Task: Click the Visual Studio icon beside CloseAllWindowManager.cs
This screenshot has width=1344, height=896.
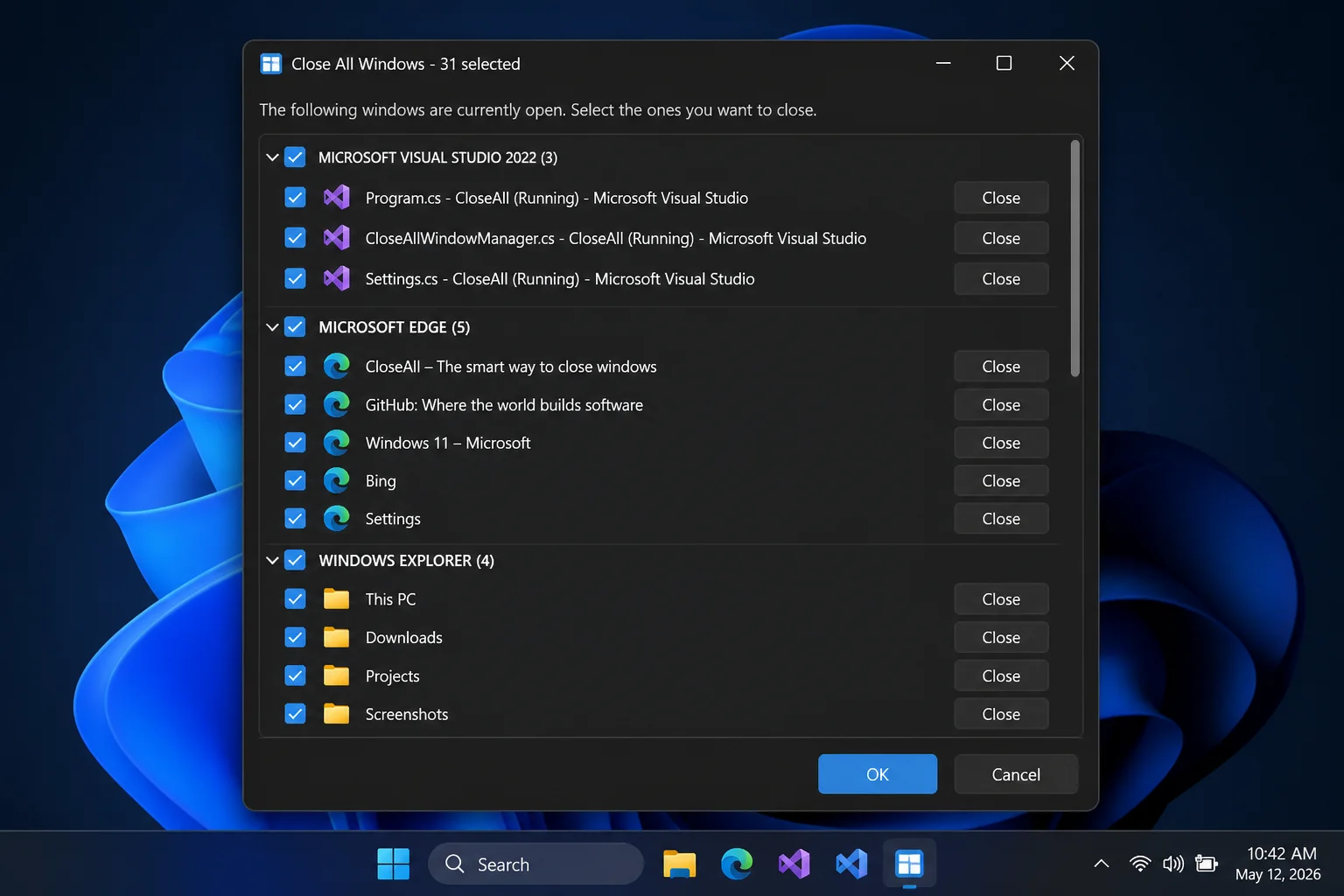Action: click(337, 238)
